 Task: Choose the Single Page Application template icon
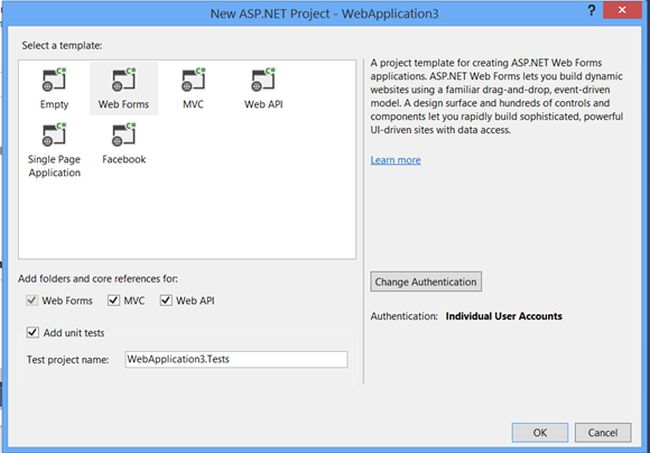(x=54, y=135)
